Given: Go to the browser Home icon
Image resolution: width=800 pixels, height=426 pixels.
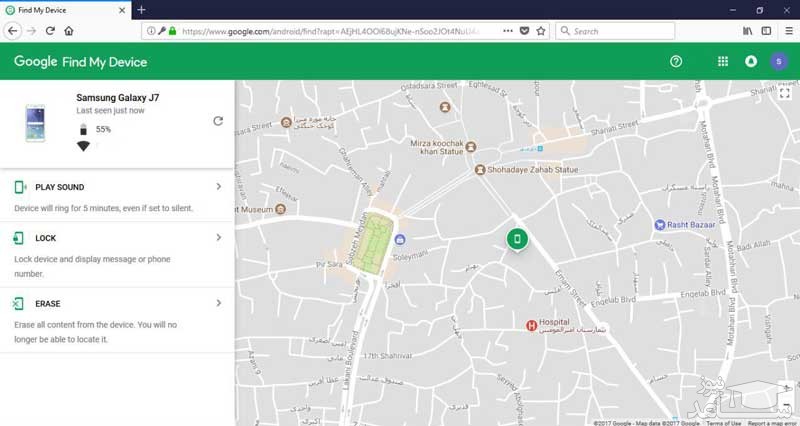Looking at the screenshot, I should (x=69, y=31).
